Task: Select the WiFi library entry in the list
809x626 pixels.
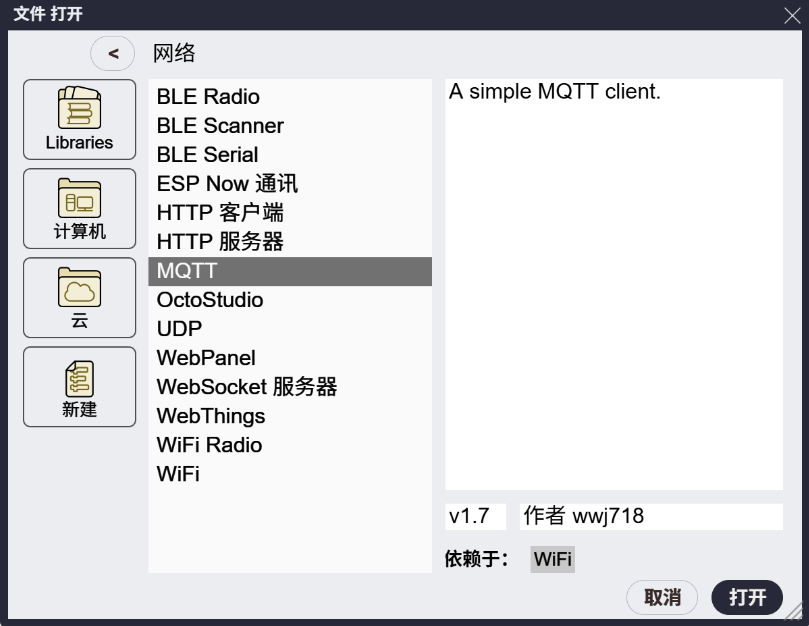Action: point(290,474)
